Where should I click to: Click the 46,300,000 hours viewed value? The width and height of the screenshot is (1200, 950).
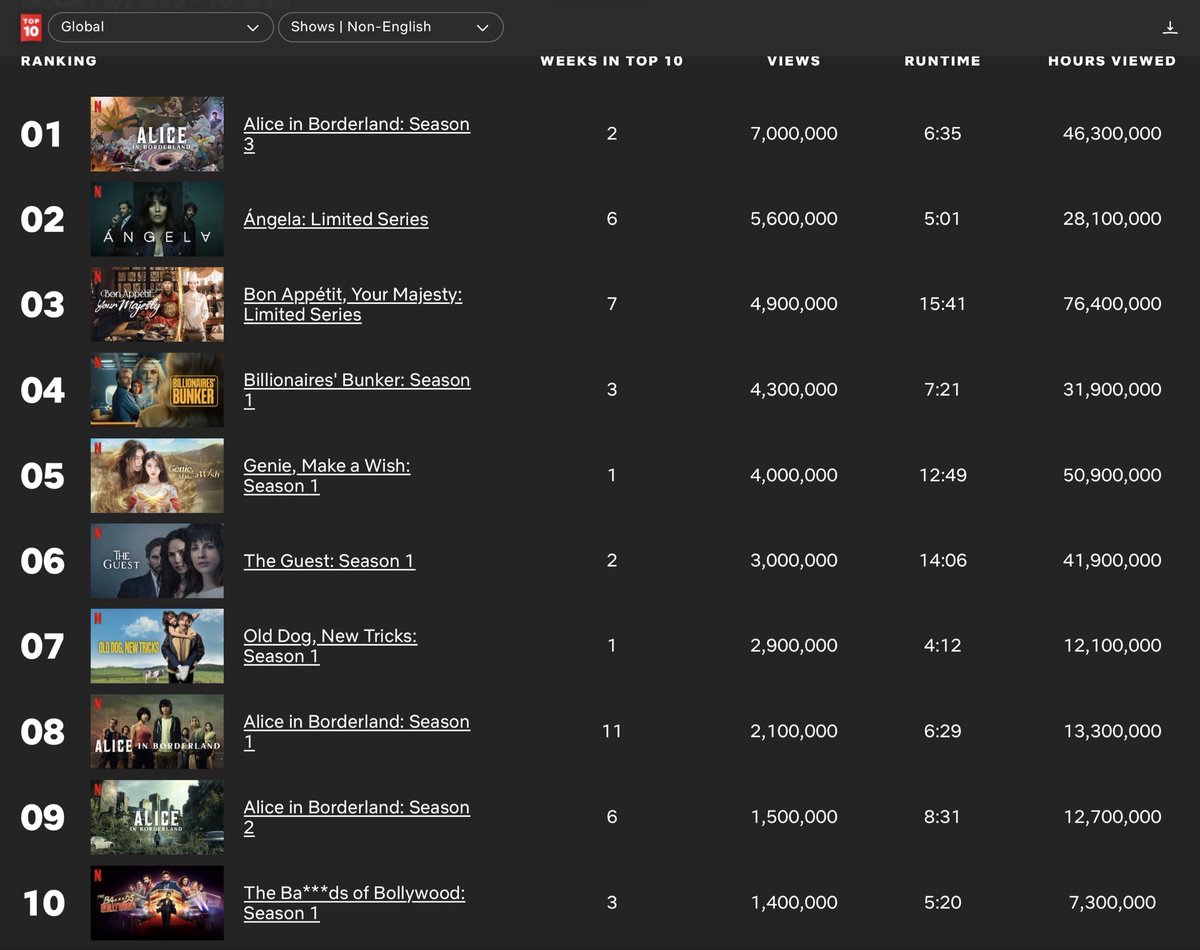coord(1112,134)
